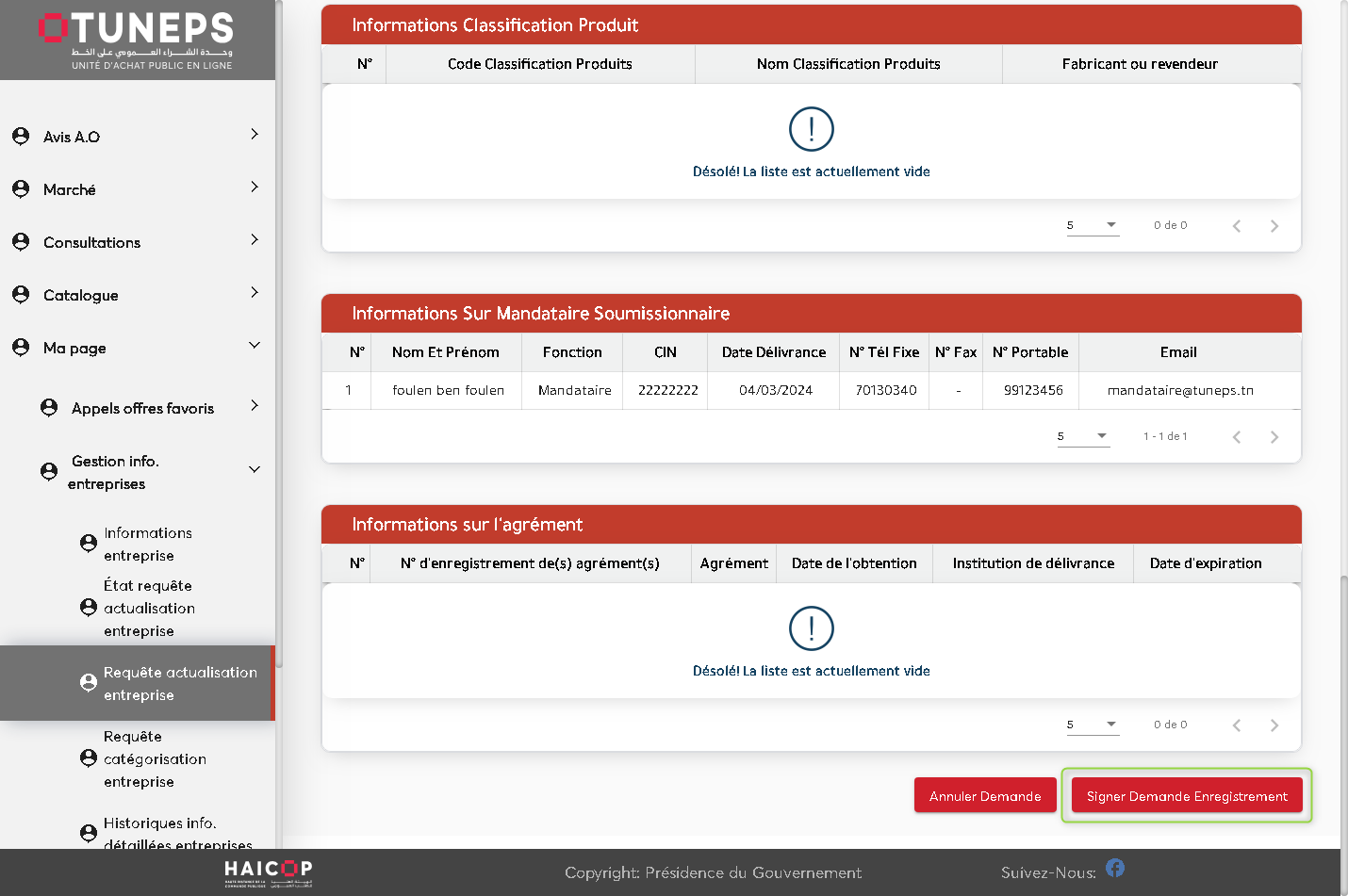Open rows-per-page dropdown in agrément table
This screenshot has height=896, width=1348.
[1093, 725]
